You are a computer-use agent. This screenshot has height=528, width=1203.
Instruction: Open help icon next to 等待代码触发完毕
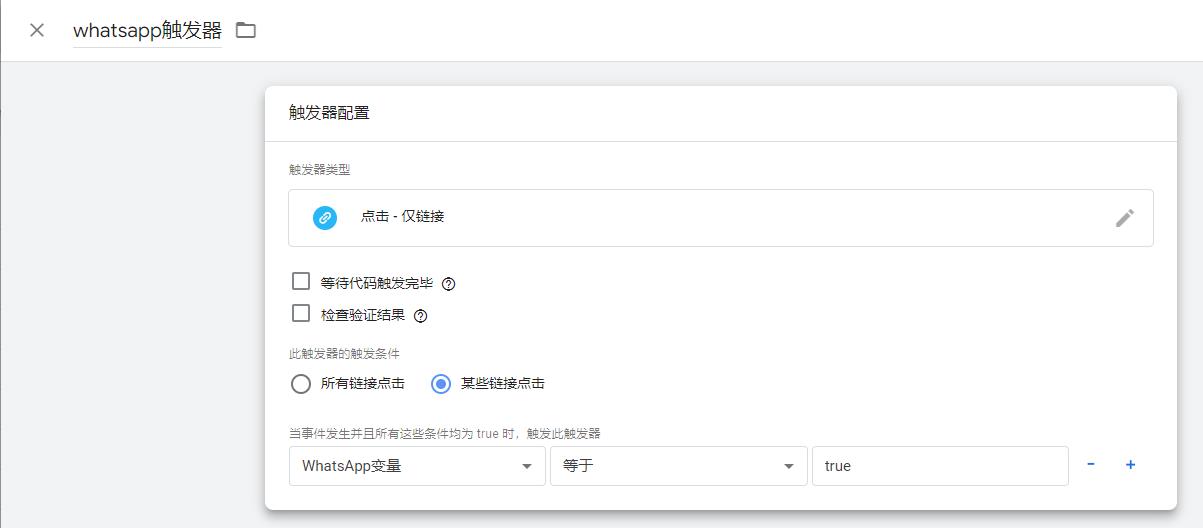[449, 284]
